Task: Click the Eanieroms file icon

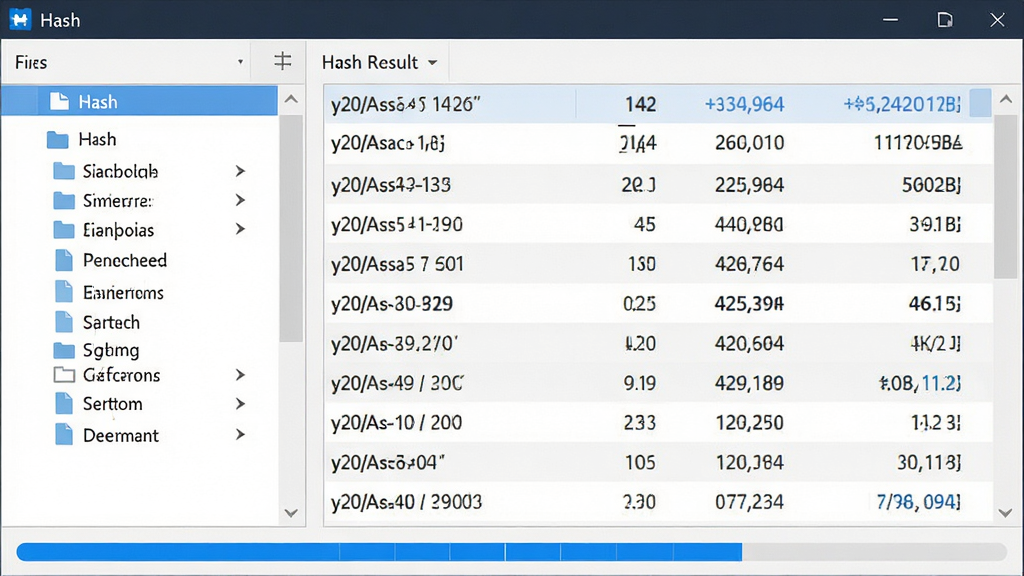Action: pyautogui.click(x=64, y=291)
